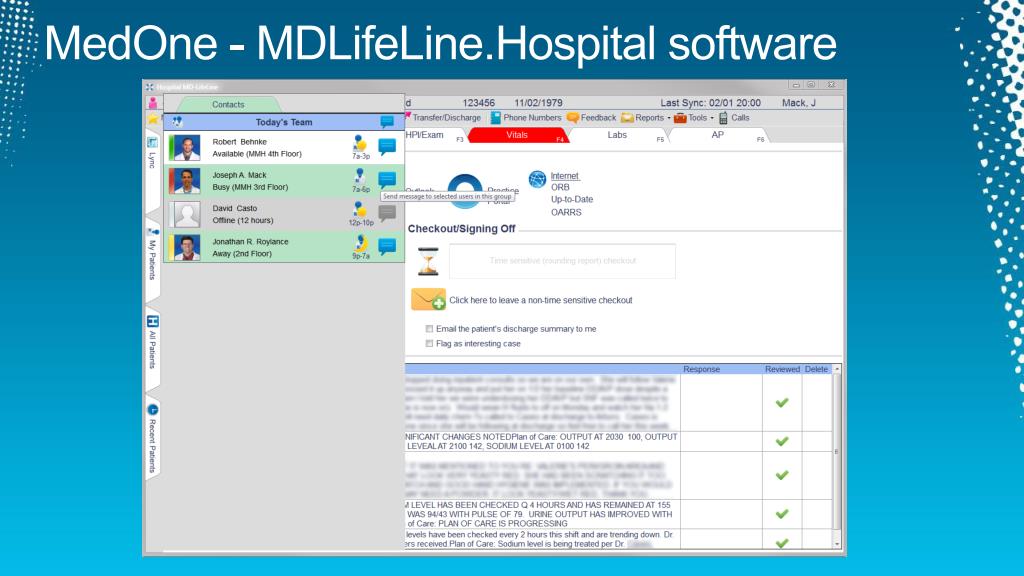Switch to the Contacts tab
1024x576 pixels.
228,104
